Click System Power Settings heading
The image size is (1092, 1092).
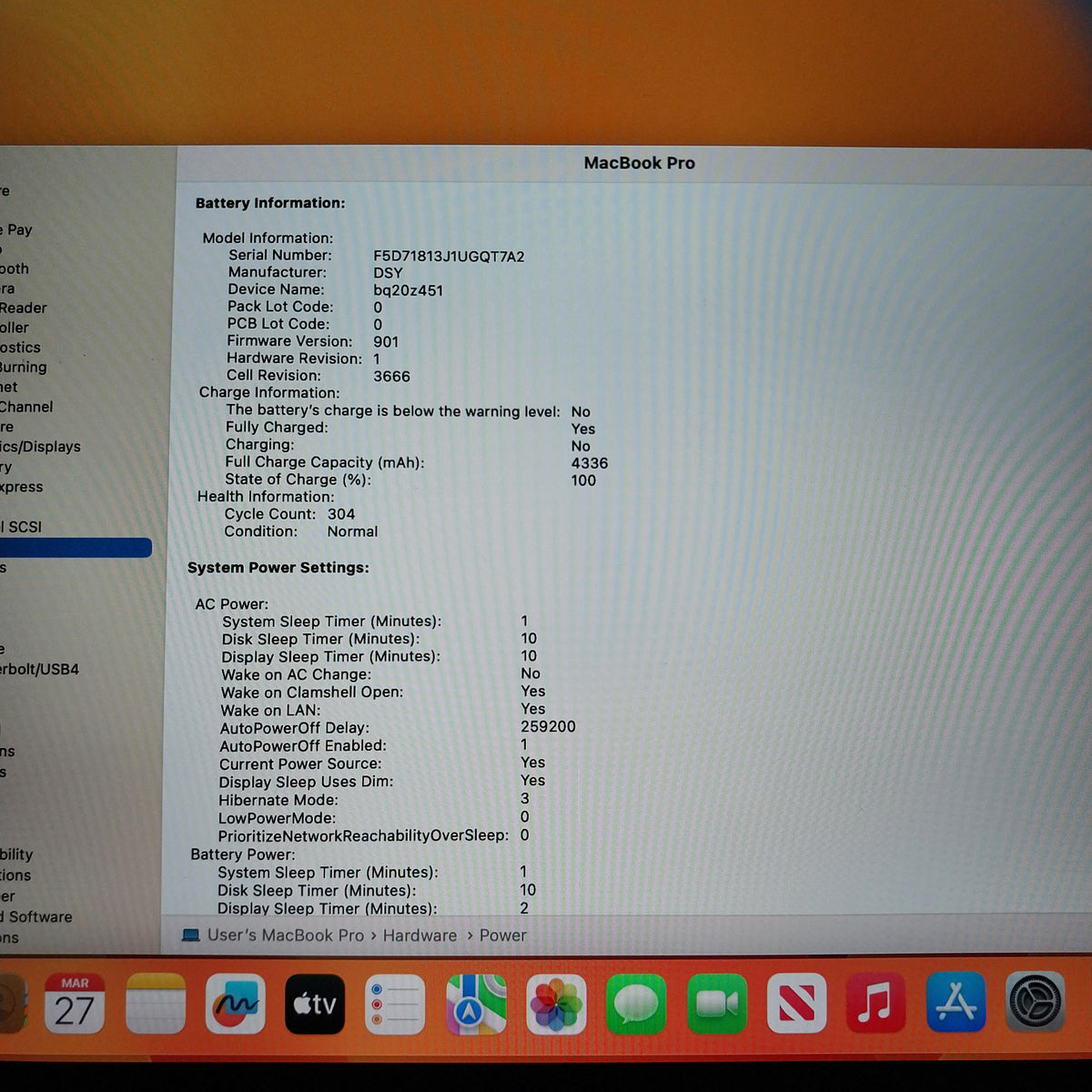click(278, 568)
